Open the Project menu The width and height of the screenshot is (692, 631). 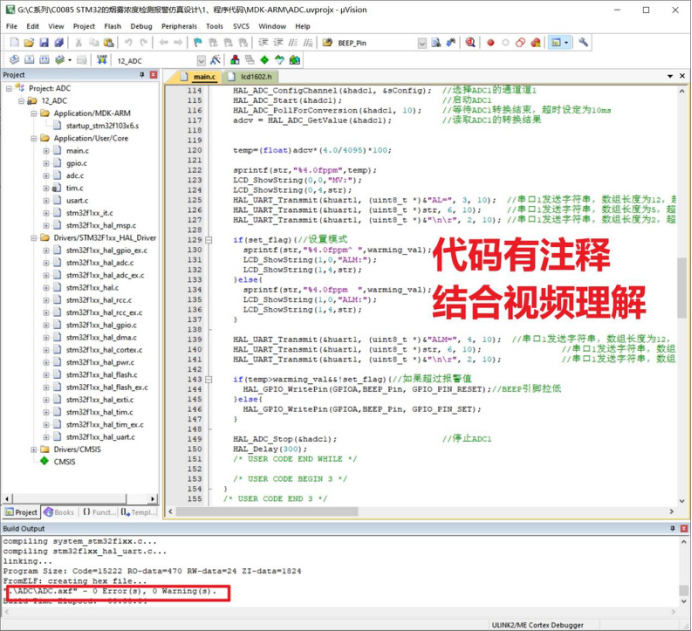84,26
